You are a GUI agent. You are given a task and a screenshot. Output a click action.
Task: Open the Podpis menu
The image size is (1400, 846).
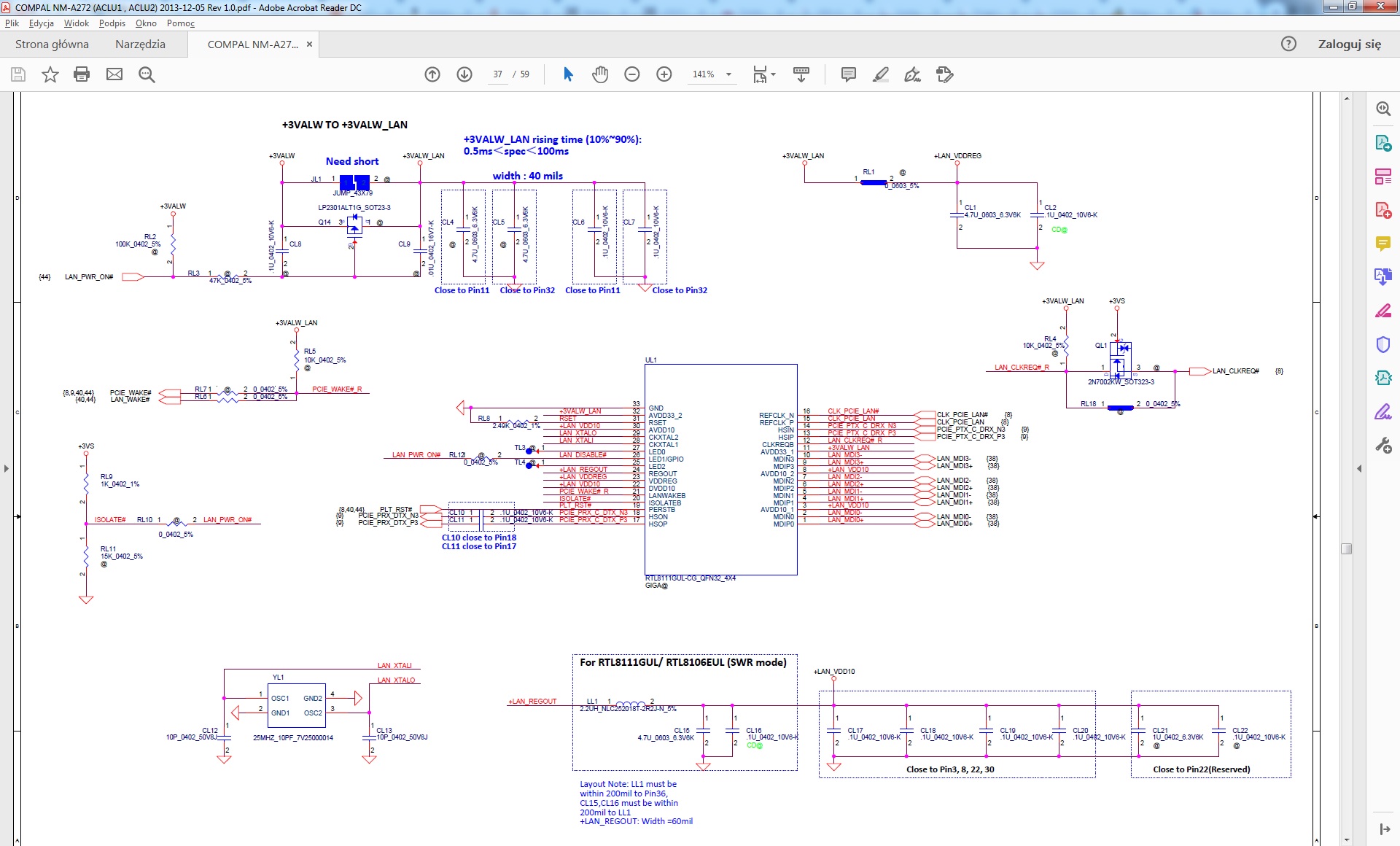coord(112,23)
